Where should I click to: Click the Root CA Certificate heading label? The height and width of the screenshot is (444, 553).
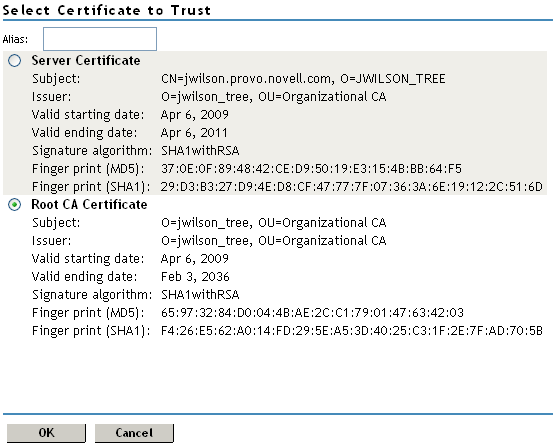(x=89, y=205)
